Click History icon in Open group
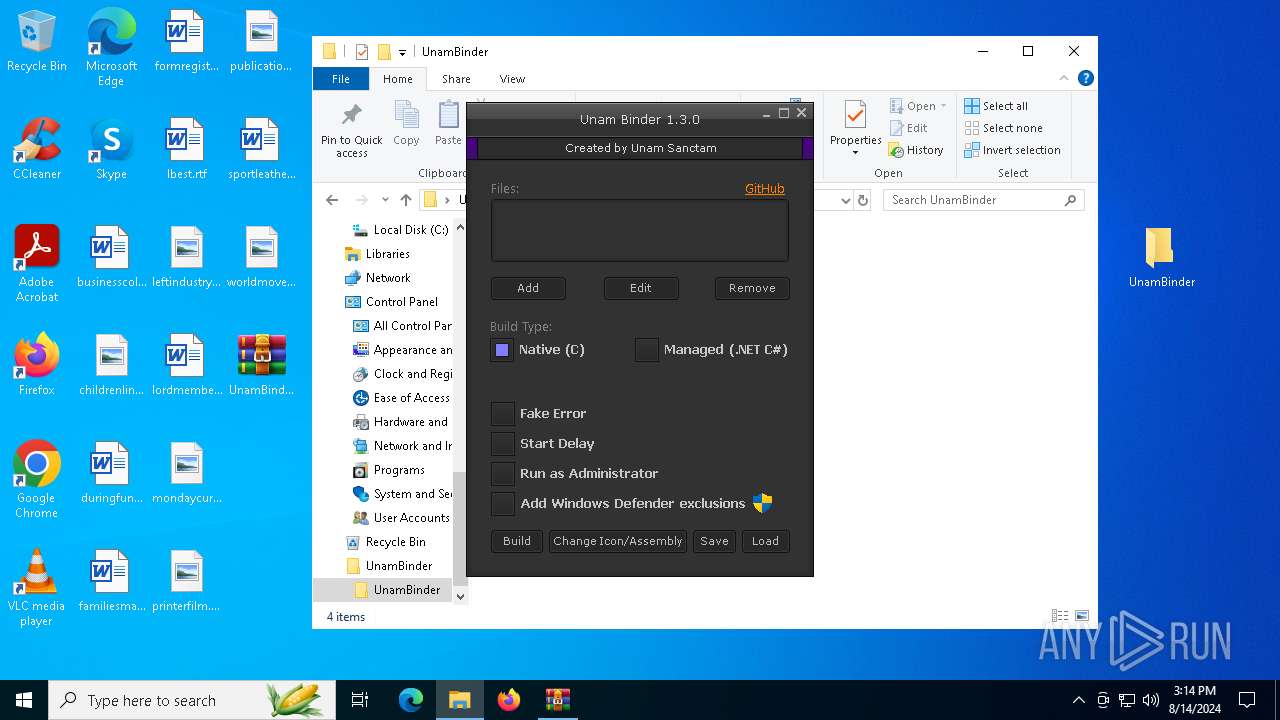This screenshot has height=720, width=1280. [x=897, y=150]
